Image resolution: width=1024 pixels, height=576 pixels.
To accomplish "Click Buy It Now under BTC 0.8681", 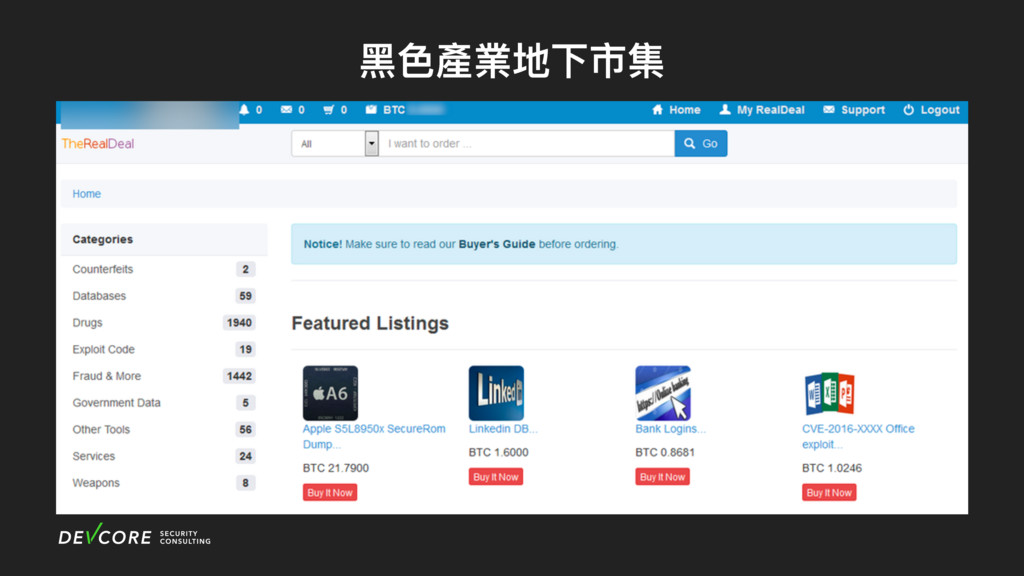I will click(x=662, y=477).
